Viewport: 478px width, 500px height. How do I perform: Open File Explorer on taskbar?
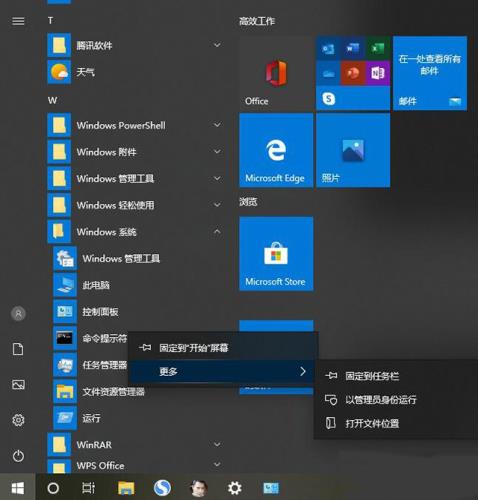coord(126,488)
